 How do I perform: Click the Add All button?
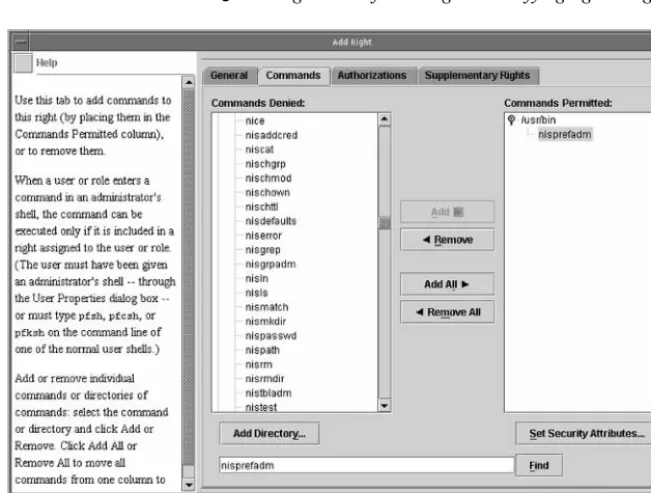(x=447, y=284)
